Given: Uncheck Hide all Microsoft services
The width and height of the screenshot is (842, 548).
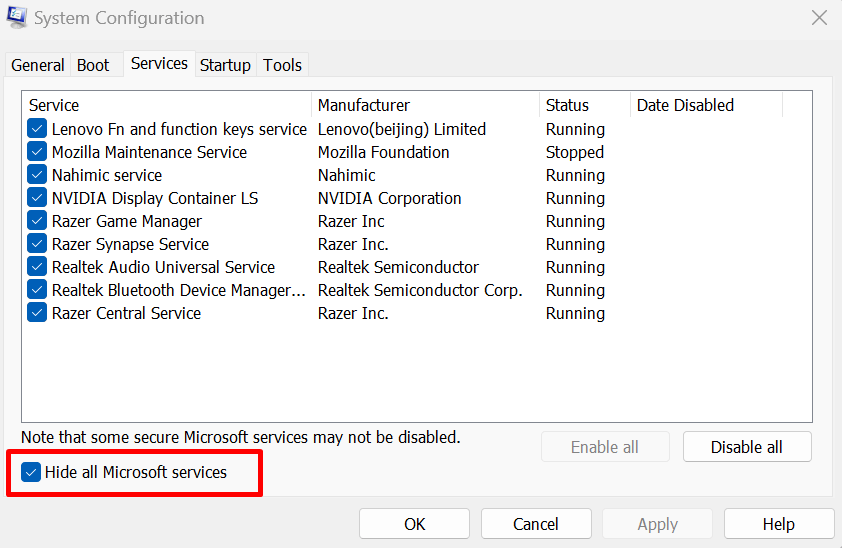Looking at the screenshot, I should 31,472.
